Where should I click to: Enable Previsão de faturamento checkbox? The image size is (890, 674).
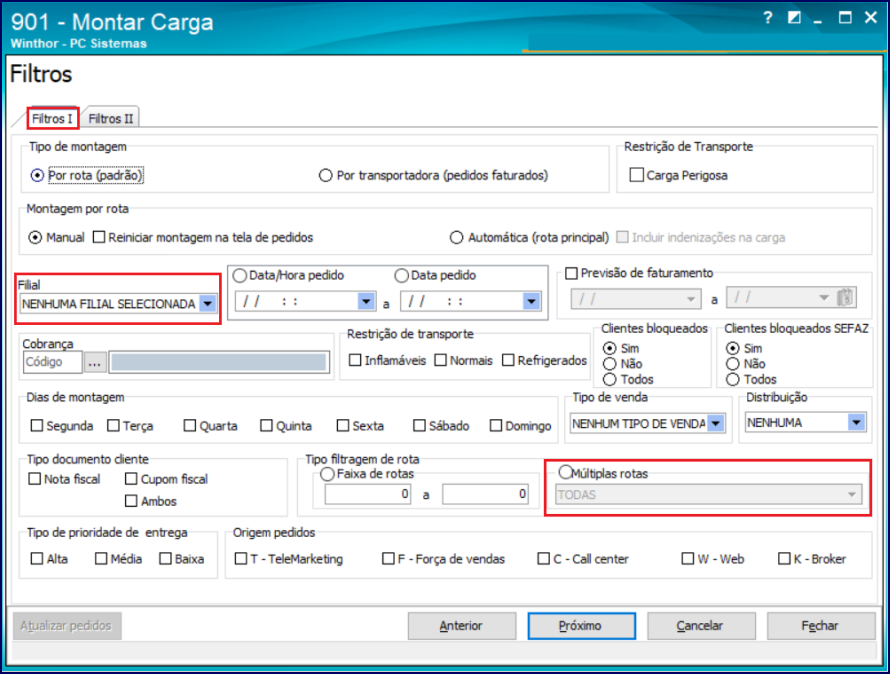571,273
